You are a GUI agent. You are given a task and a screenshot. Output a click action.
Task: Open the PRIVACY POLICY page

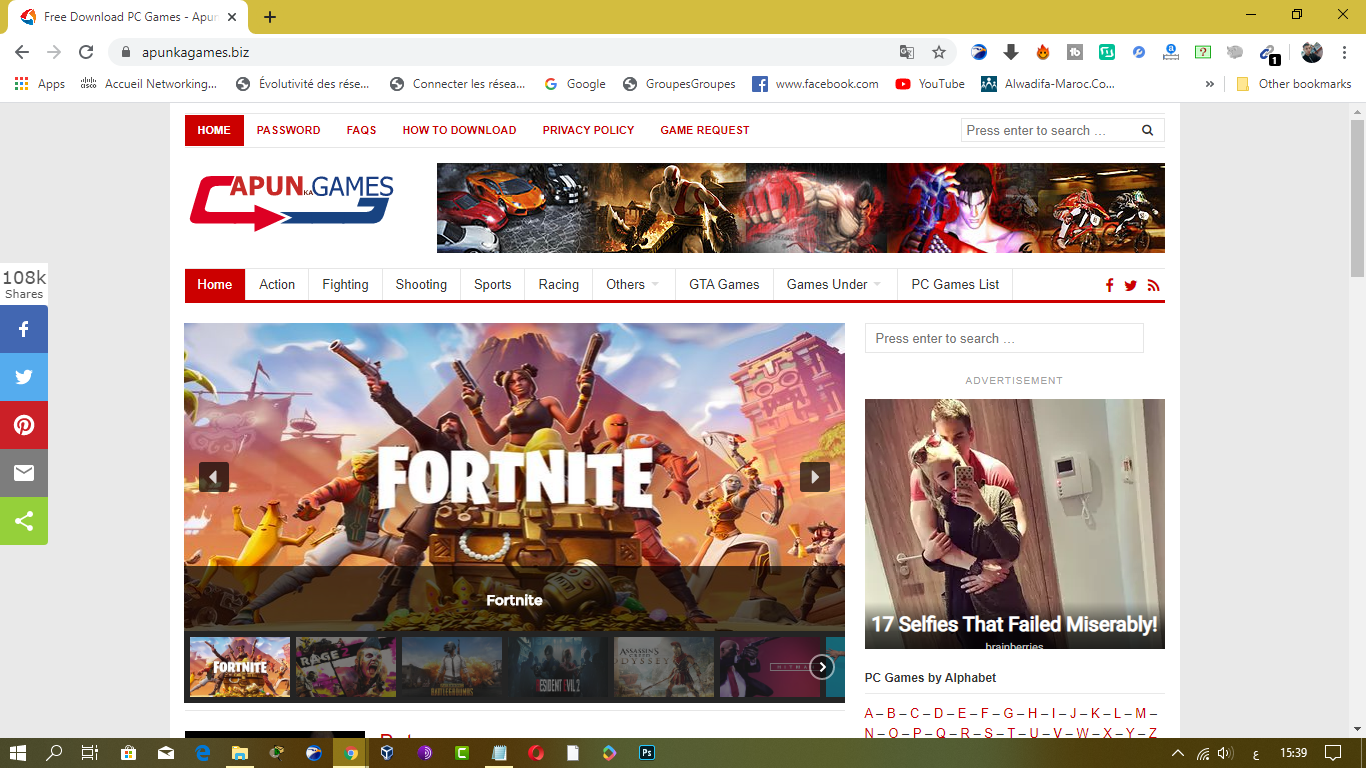(588, 130)
